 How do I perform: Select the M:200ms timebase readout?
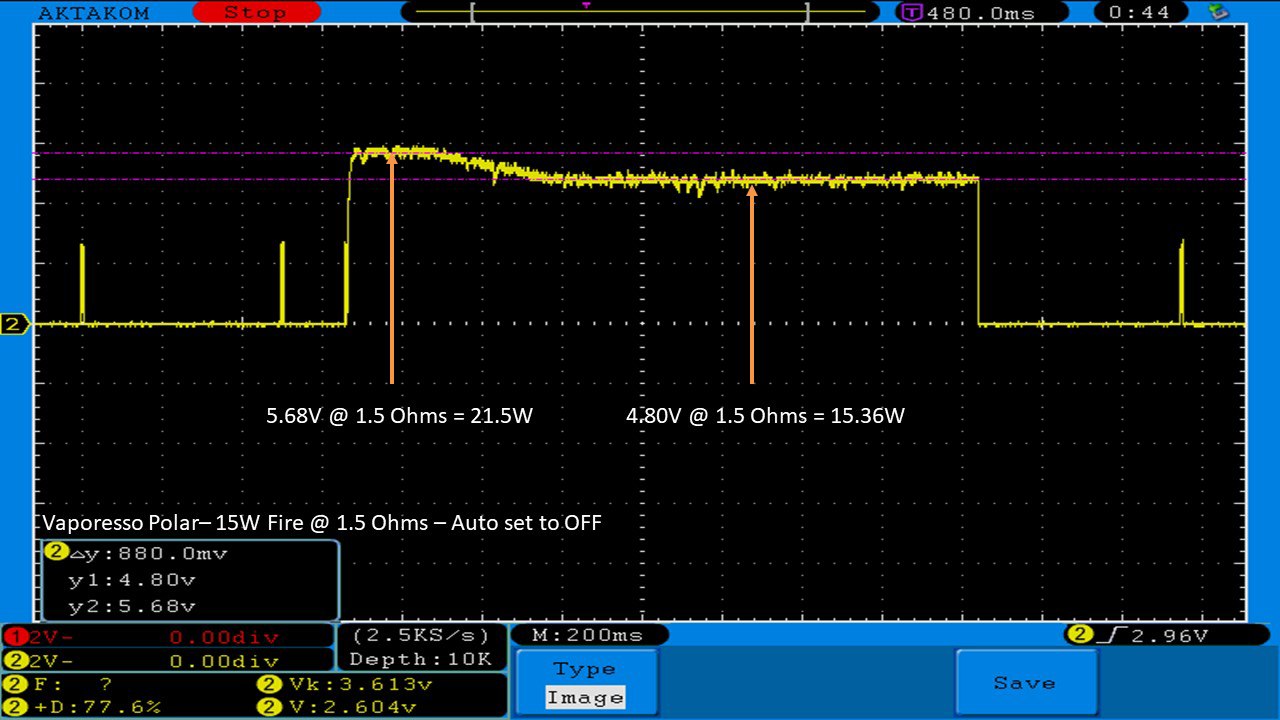588,635
